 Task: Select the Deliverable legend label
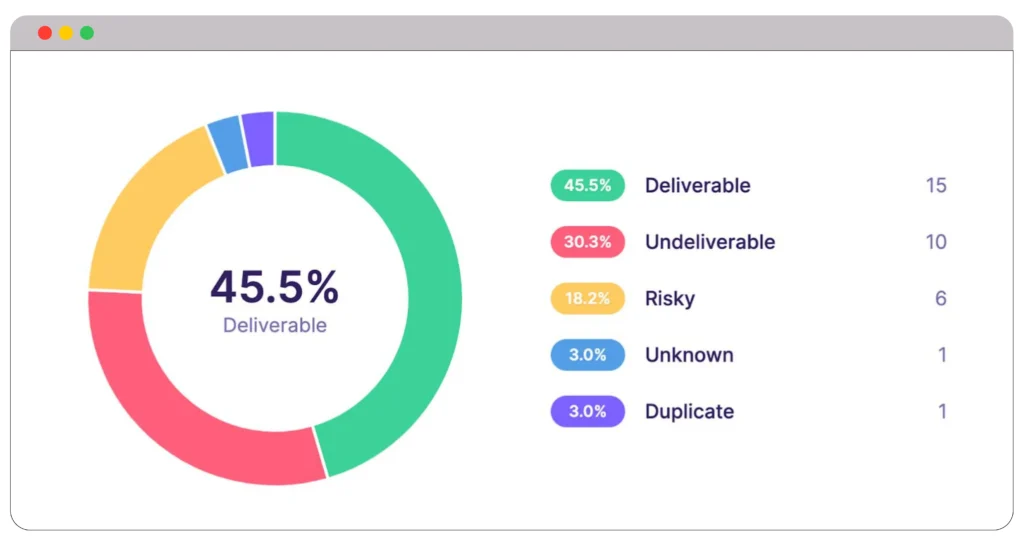(x=697, y=185)
